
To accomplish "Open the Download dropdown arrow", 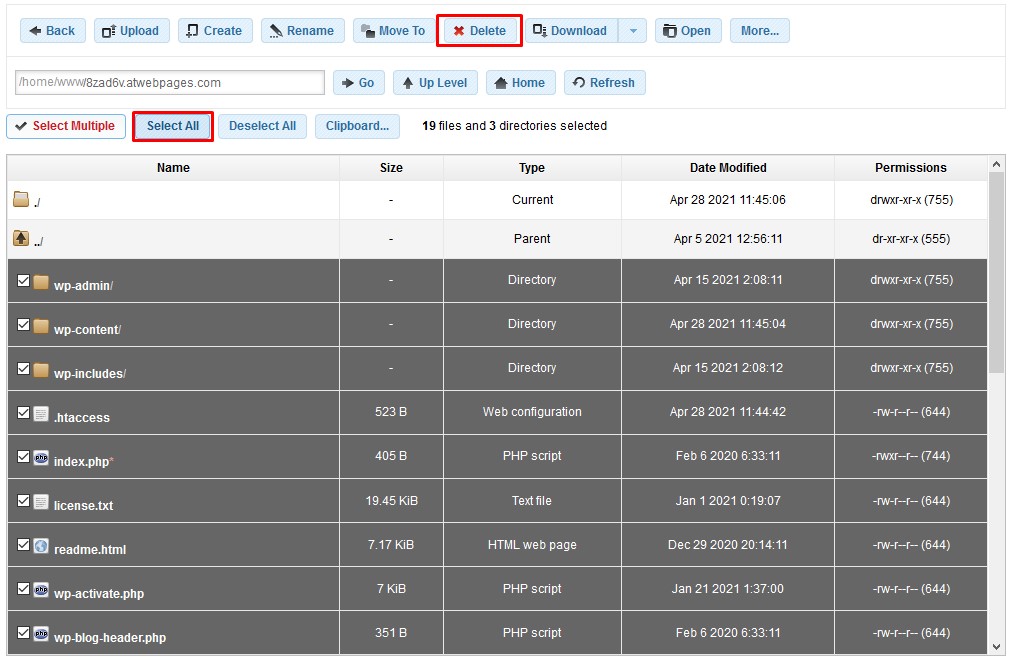I will 634,30.
